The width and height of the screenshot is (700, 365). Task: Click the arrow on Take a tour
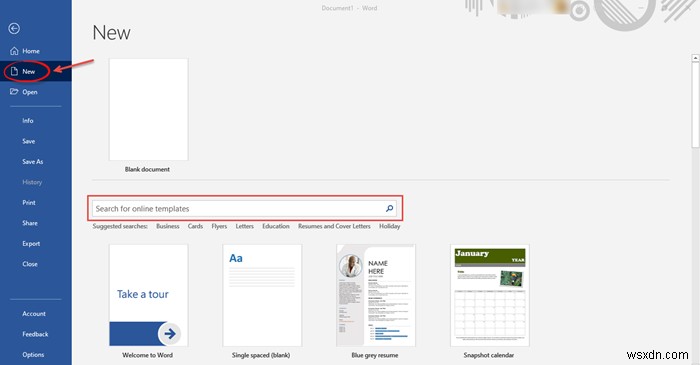tap(170, 333)
